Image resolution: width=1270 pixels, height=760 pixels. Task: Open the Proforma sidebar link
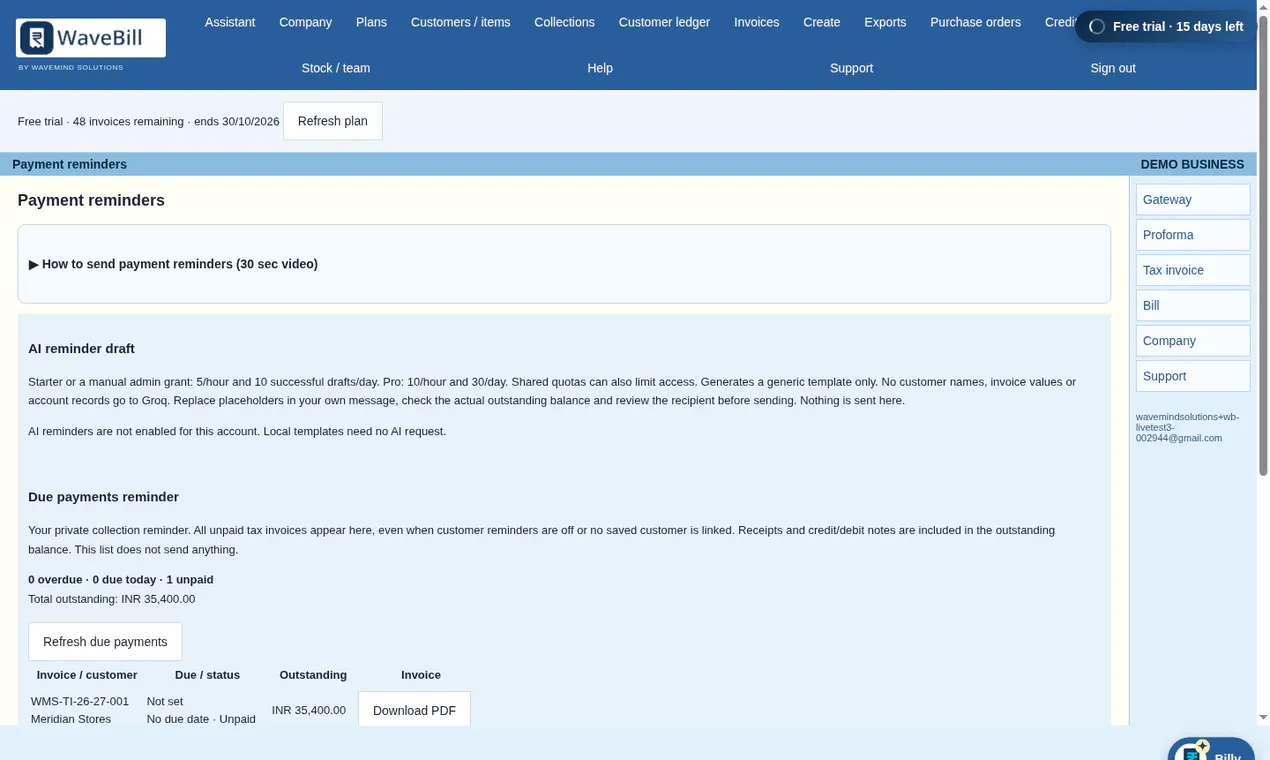point(1193,235)
